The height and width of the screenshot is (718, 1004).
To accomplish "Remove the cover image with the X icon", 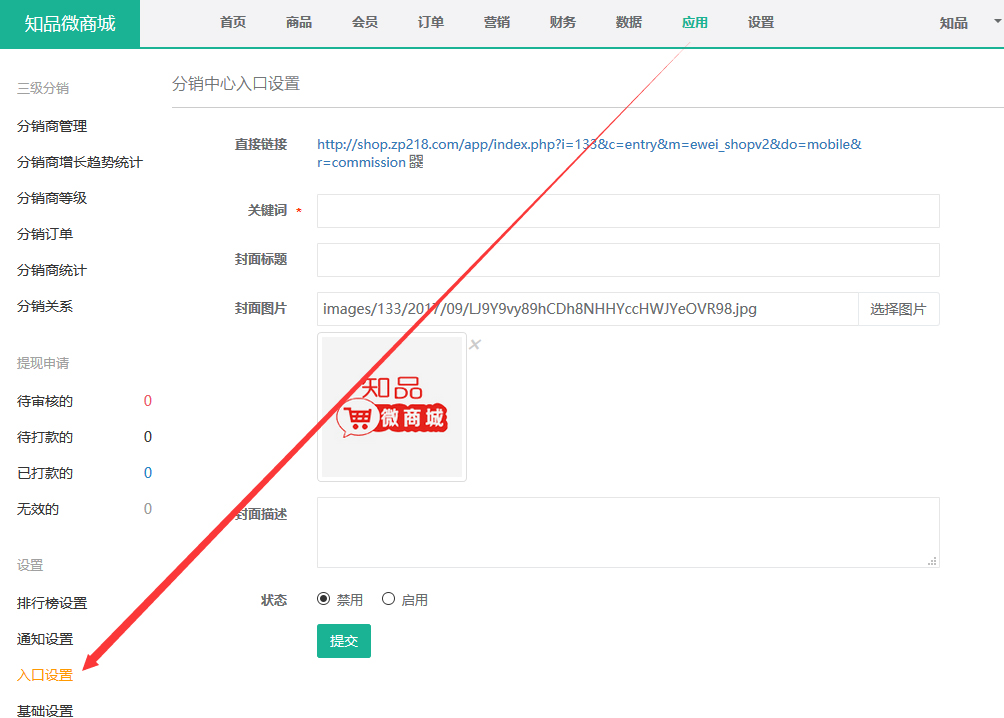I will 475,345.
